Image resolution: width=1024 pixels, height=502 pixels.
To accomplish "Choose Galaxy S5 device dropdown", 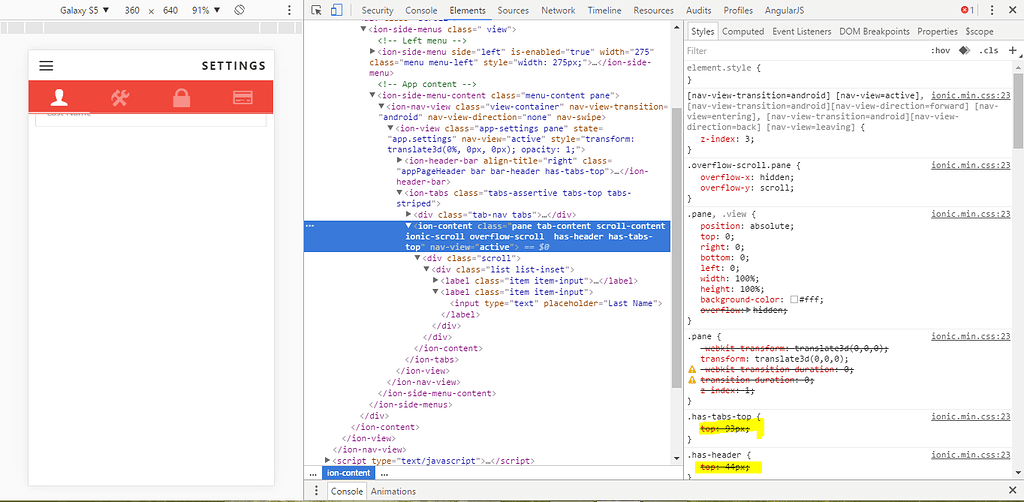I will point(85,10).
